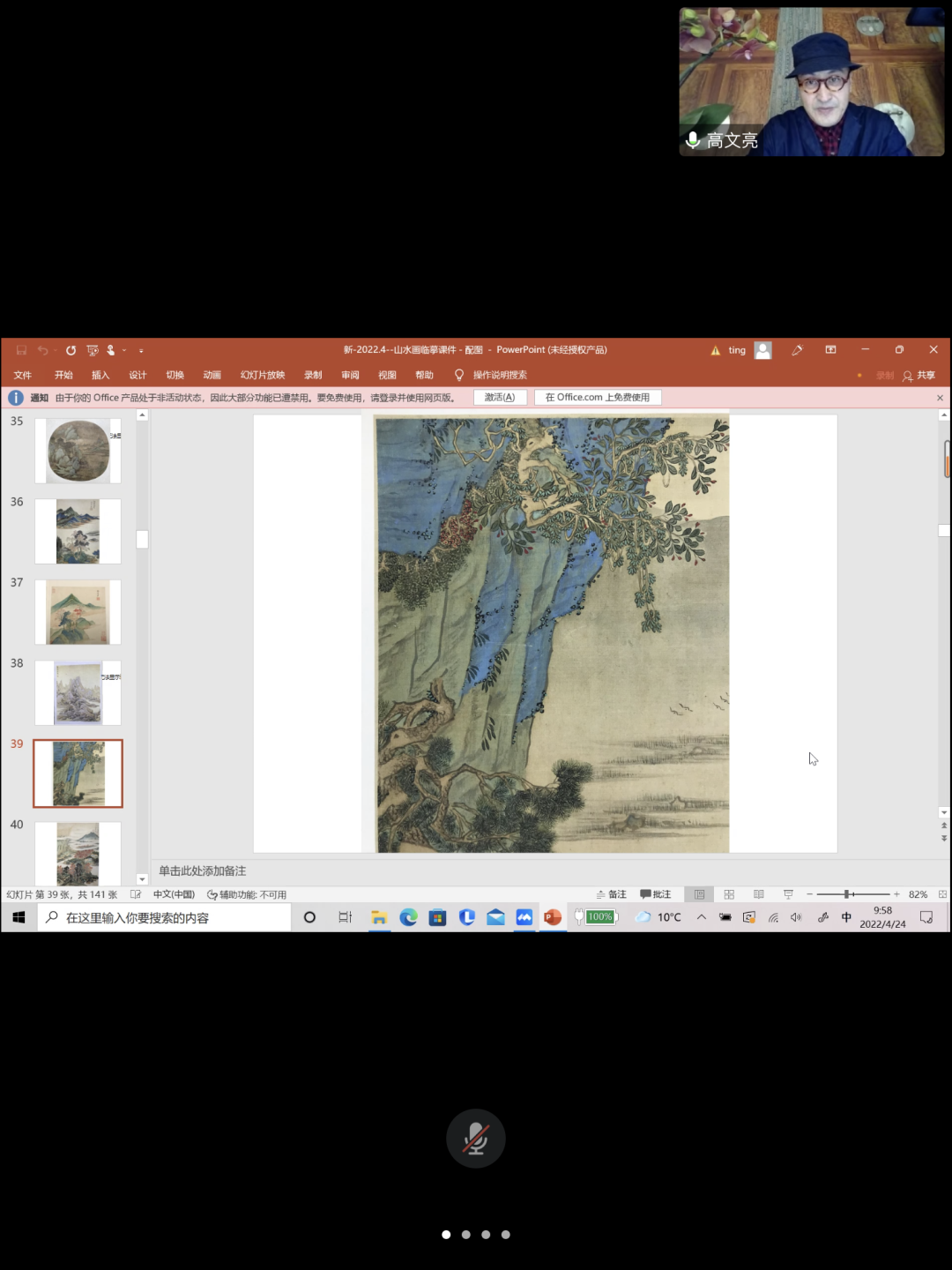Toggle the 备注 notes pane button
This screenshot has height=1270, width=952.
pos(611,894)
